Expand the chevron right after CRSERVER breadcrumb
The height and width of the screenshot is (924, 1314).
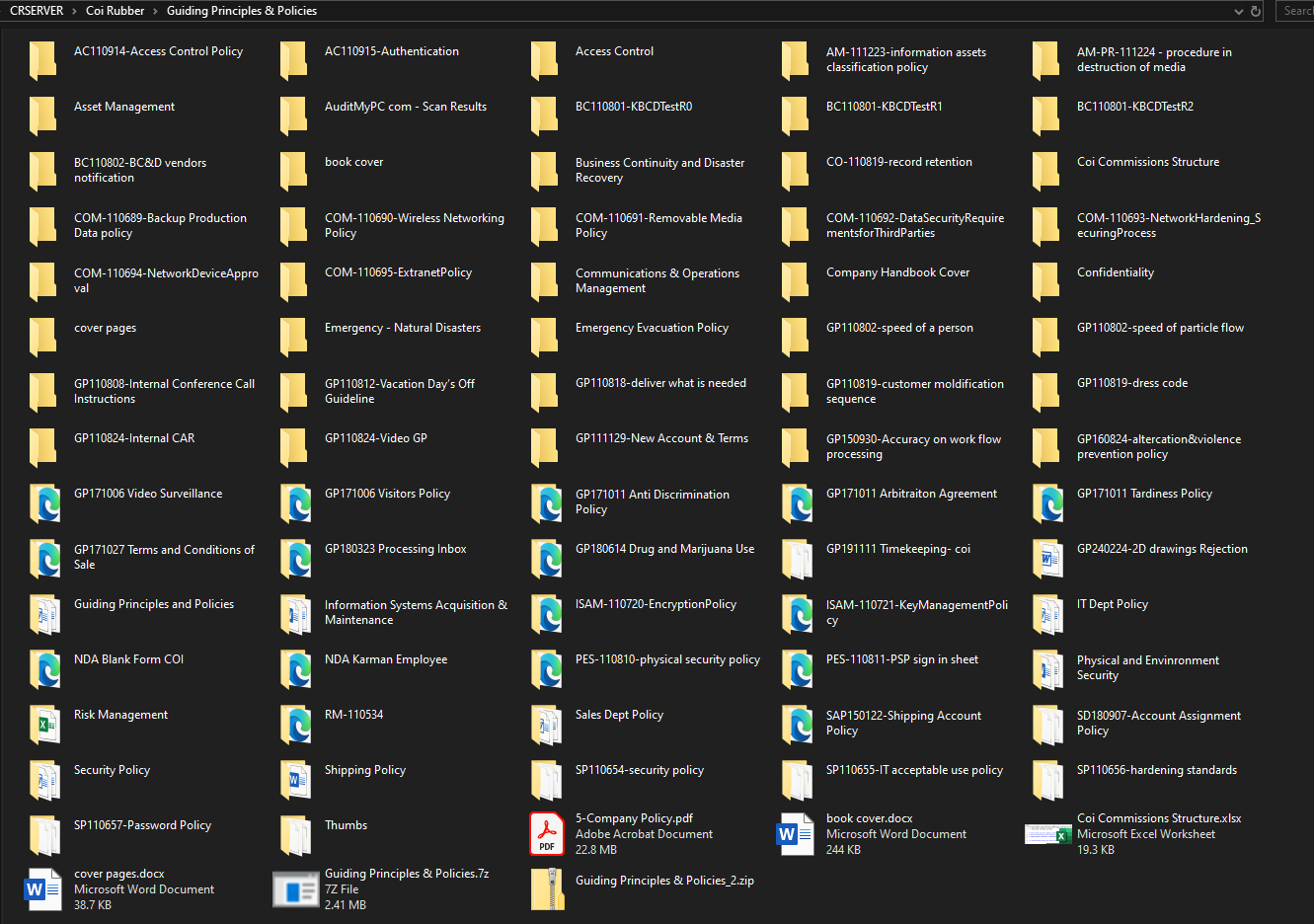[74, 11]
